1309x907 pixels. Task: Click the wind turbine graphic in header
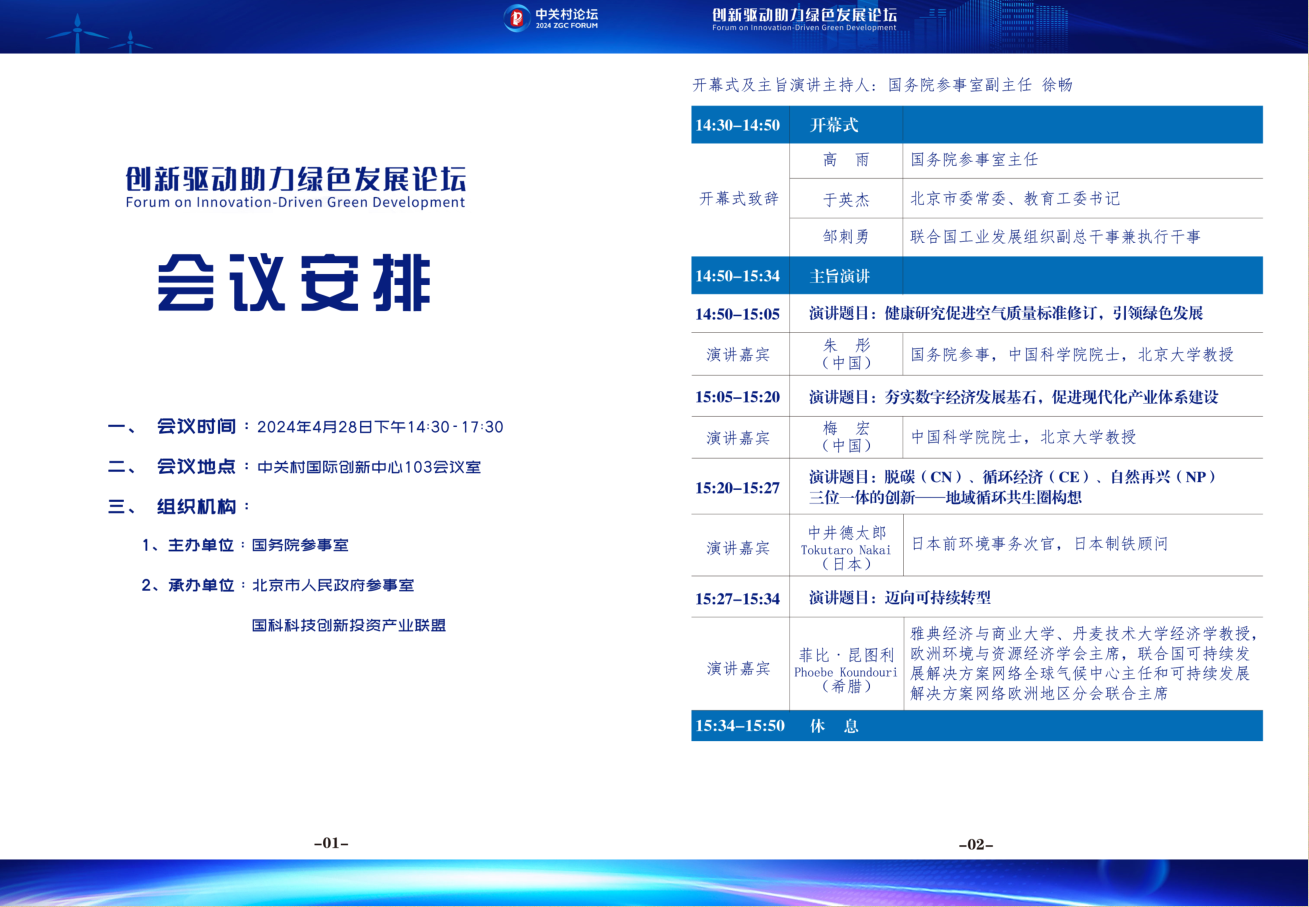point(78,35)
